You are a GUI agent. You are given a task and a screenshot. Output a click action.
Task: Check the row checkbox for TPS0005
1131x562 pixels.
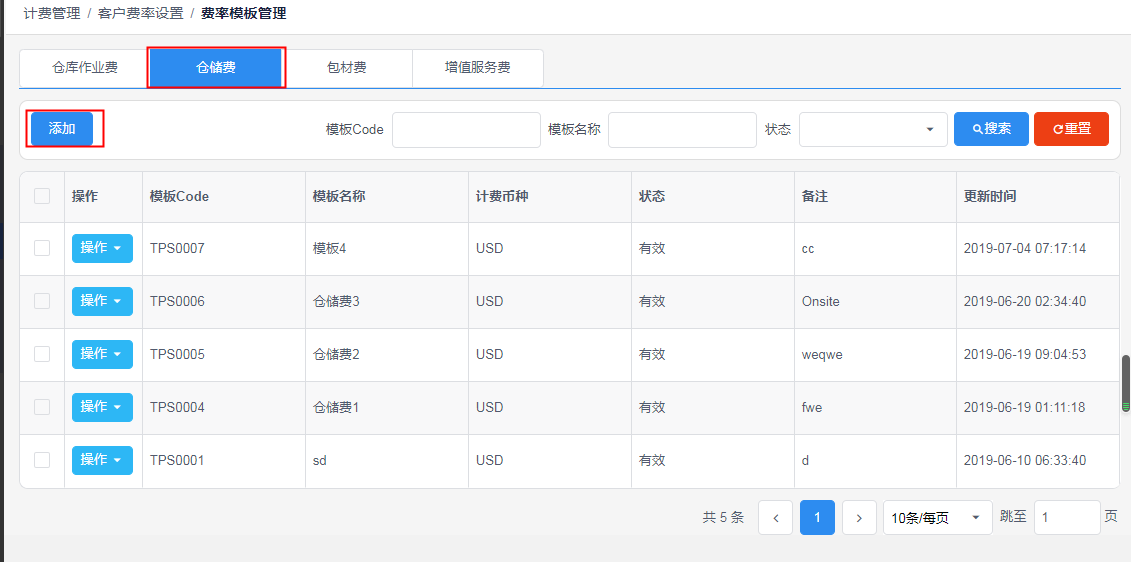pyautogui.click(x=42, y=354)
